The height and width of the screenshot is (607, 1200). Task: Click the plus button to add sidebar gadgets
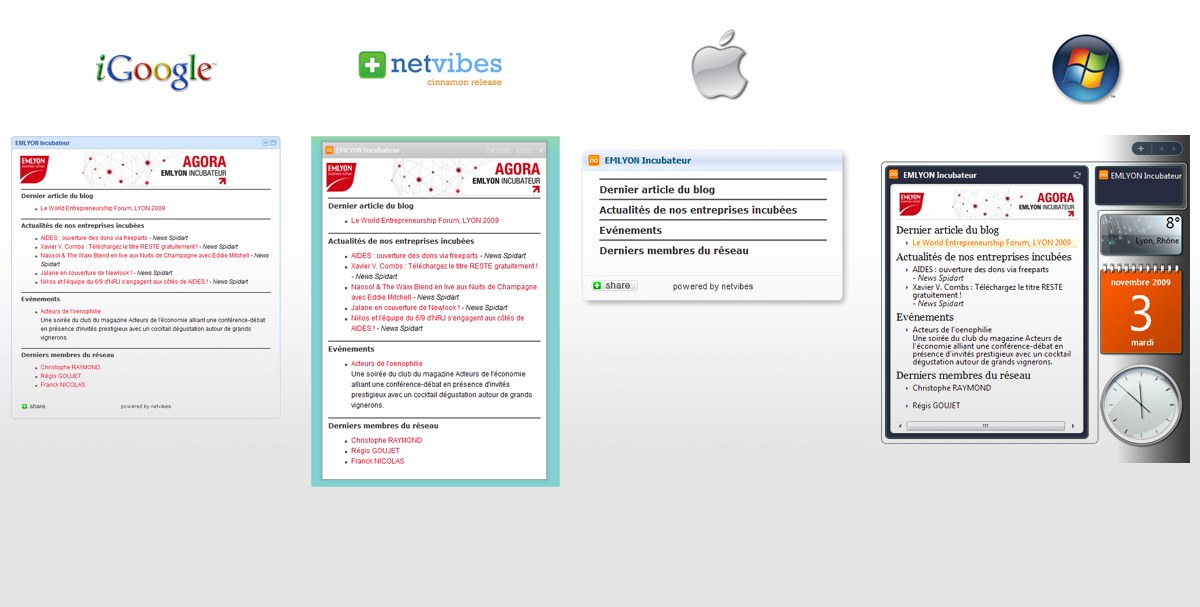(1141, 149)
